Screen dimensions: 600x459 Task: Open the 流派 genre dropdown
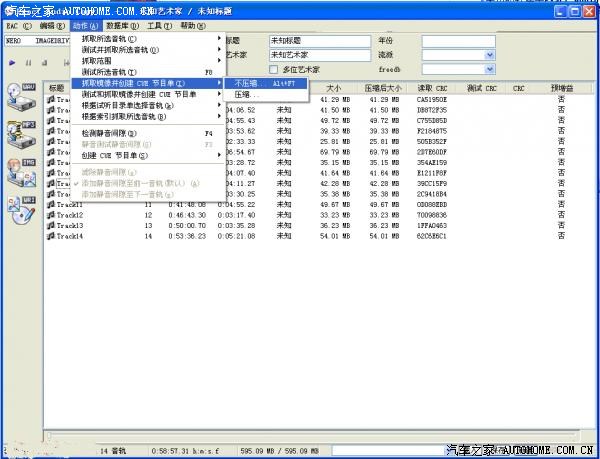tap(489, 55)
